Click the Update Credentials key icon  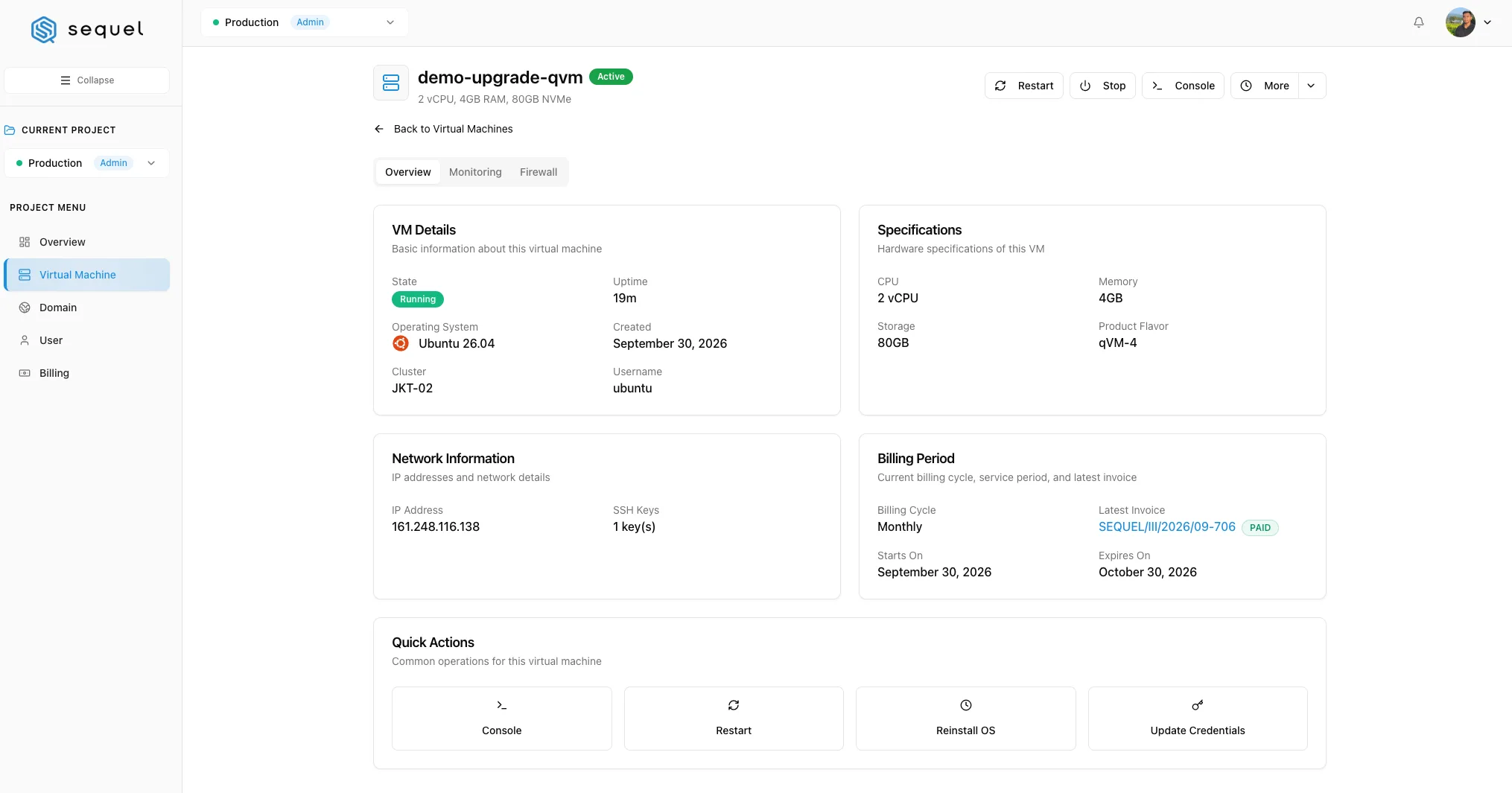point(1197,705)
